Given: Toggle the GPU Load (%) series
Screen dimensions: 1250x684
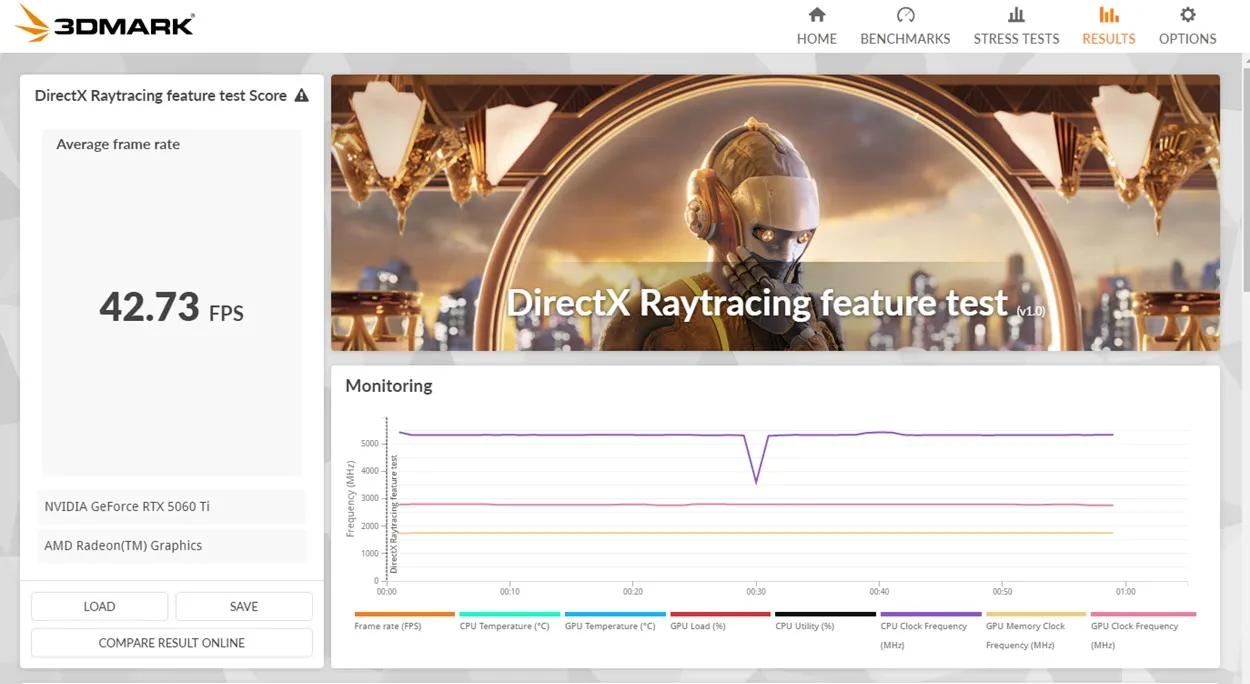Looking at the screenshot, I should pyautogui.click(x=719, y=614).
